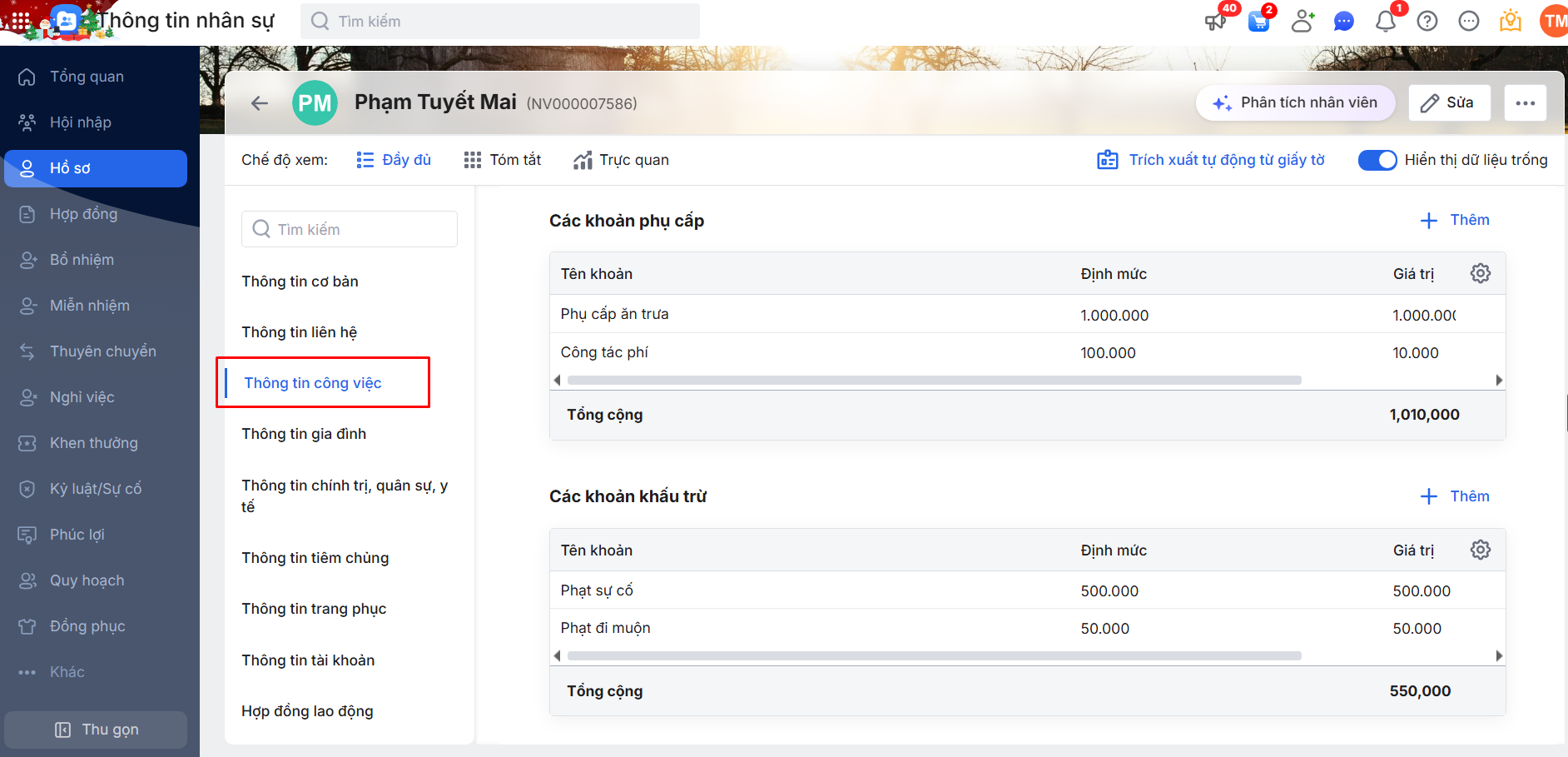This screenshot has height=757, width=1568.
Task: Open the notifications bell icon
Action: click(x=1386, y=21)
